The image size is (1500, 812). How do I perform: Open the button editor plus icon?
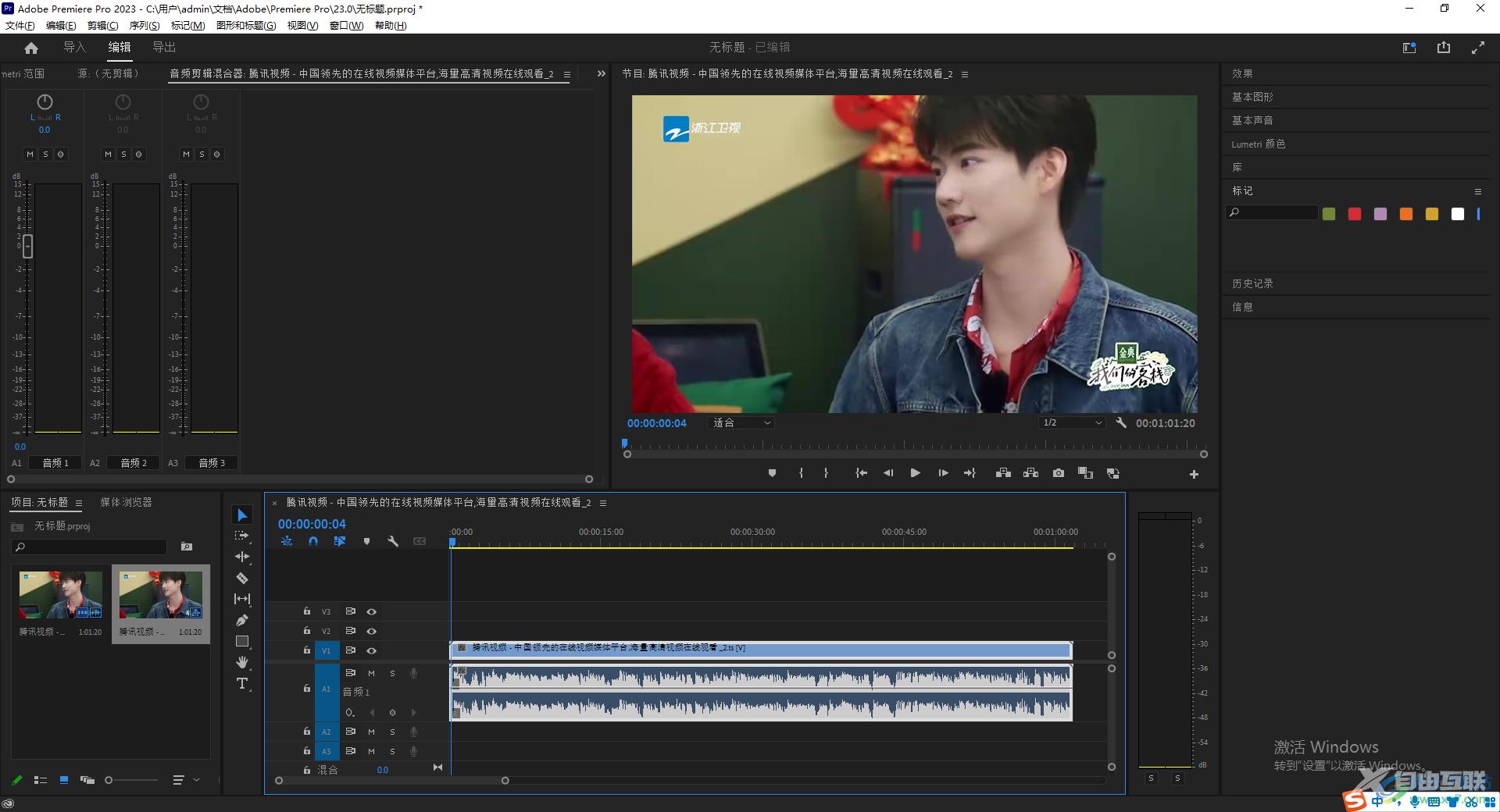(1194, 474)
